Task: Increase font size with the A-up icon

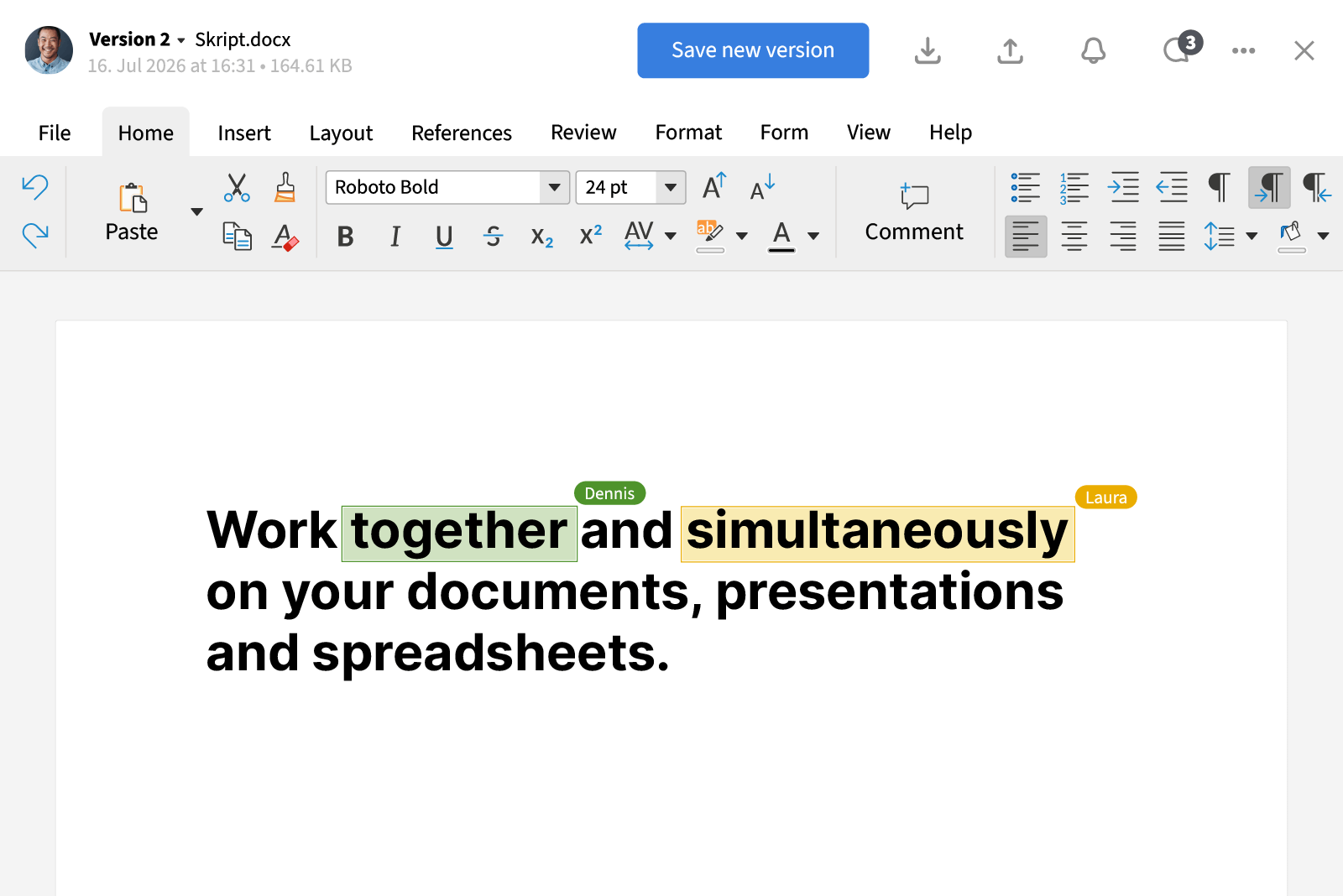Action: click(x=713, y=187)
